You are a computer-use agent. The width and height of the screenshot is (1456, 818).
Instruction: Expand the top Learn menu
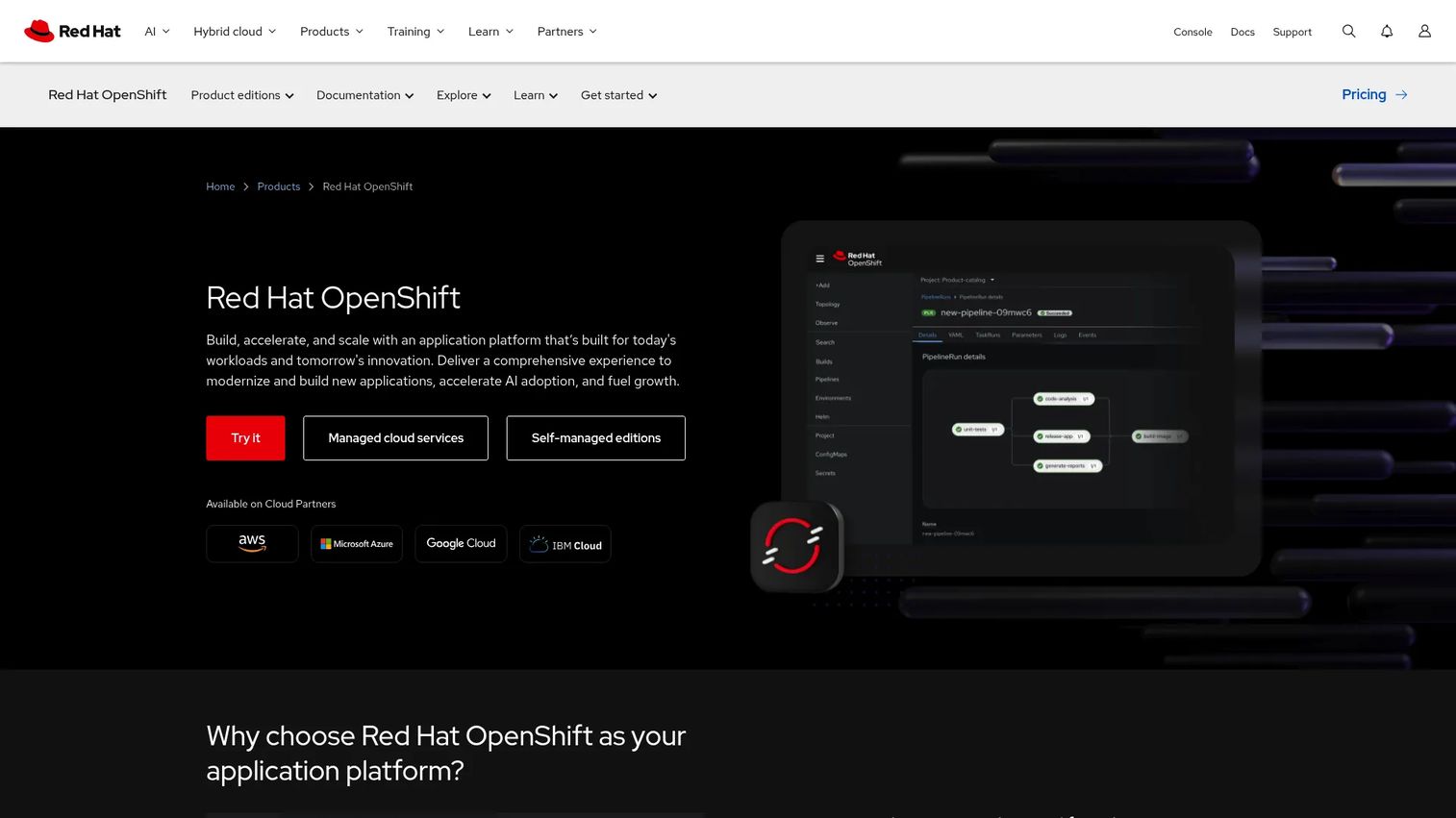[x=490, y=32]
